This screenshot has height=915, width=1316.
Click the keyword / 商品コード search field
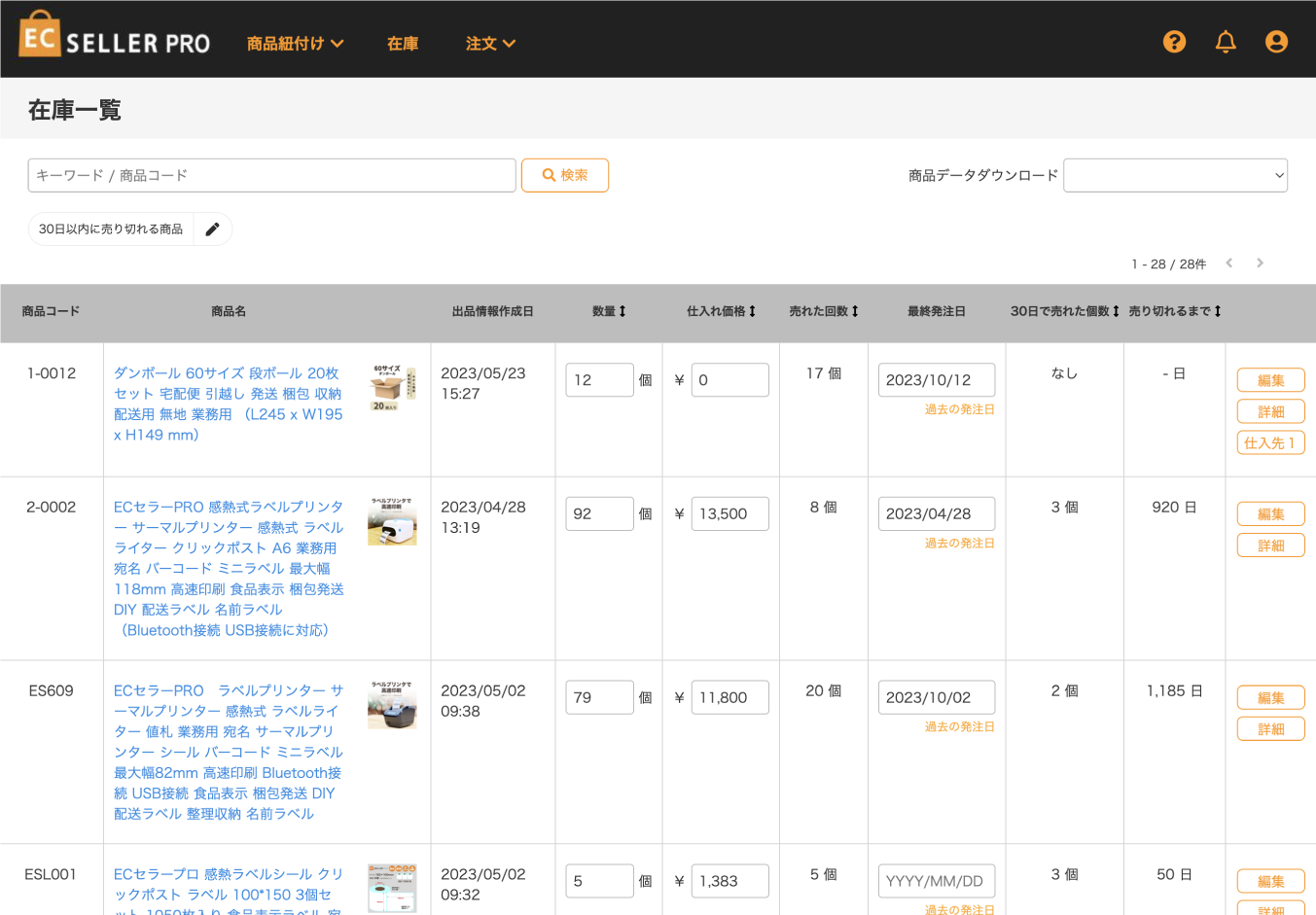click(x=271, y=176)
